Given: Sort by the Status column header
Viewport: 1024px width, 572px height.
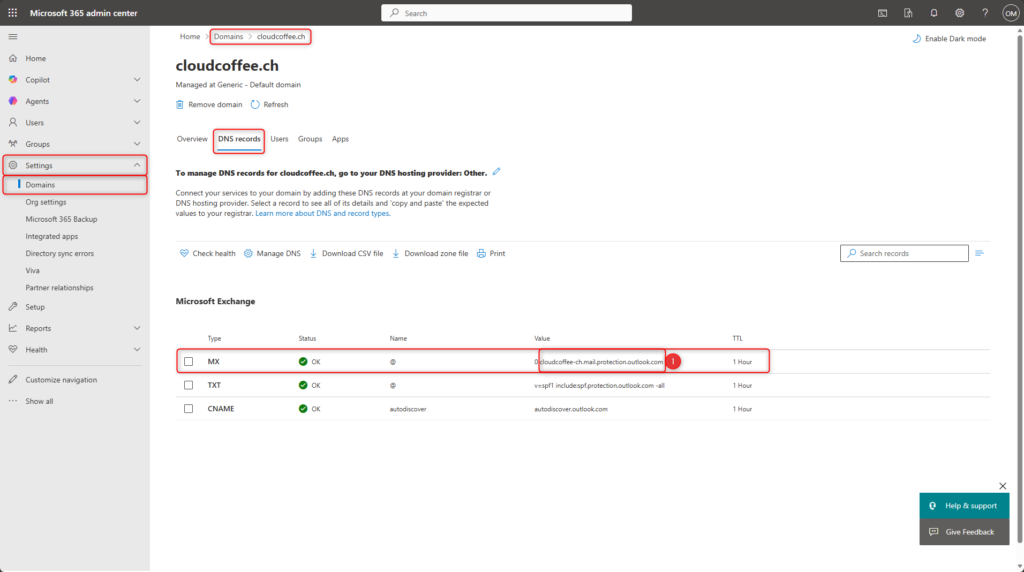Looking at the screenshot, I should pyautogui.click(x=307, y=338).
